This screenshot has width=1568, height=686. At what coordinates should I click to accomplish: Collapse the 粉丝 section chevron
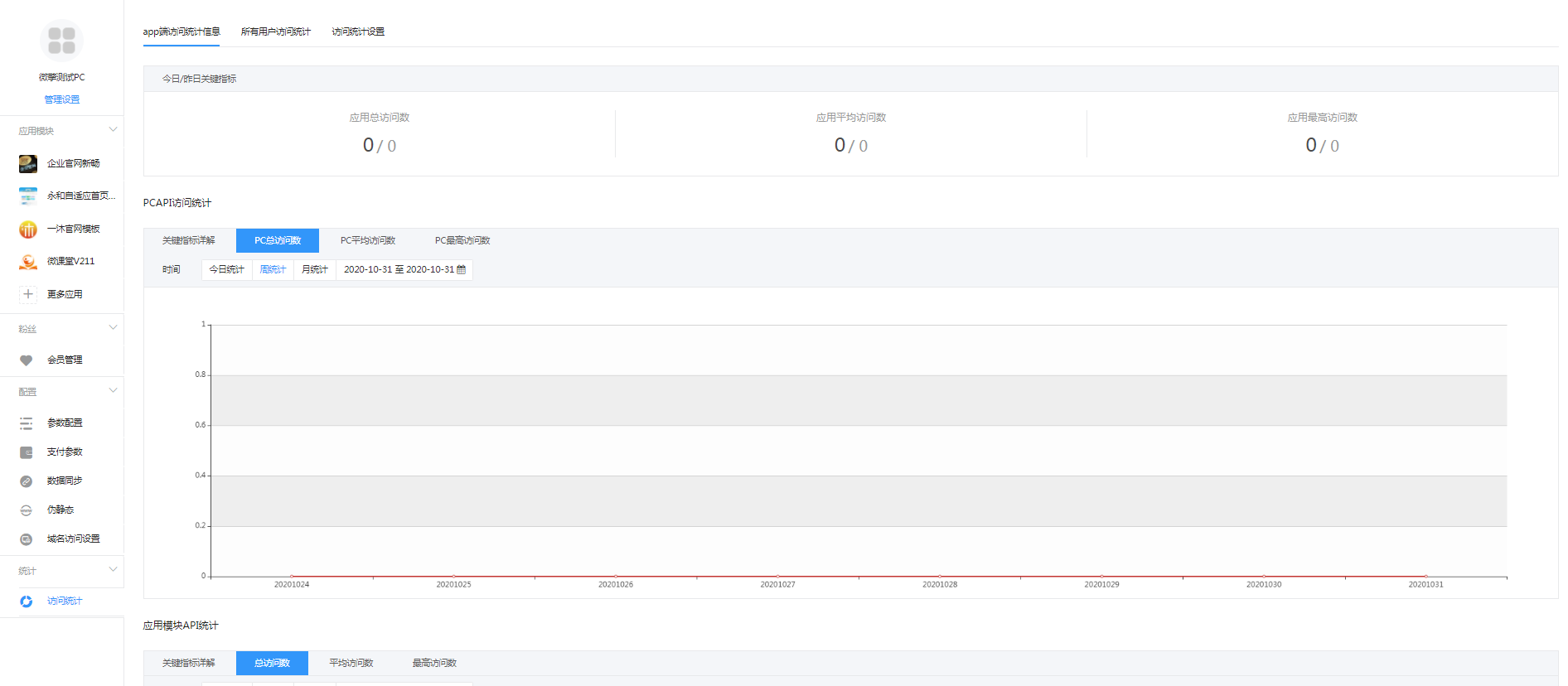tap(114, 328)
